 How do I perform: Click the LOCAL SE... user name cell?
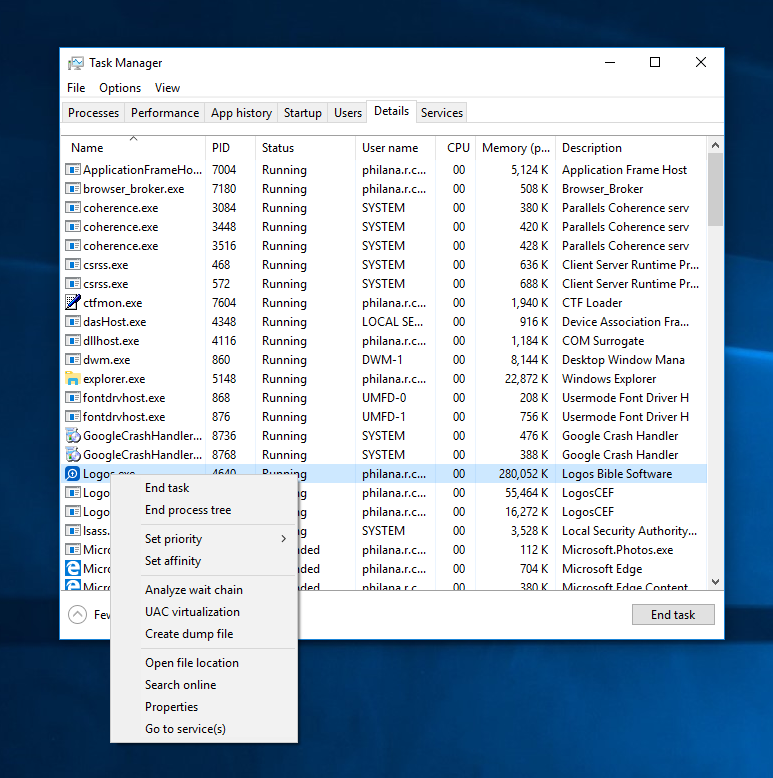392,322
